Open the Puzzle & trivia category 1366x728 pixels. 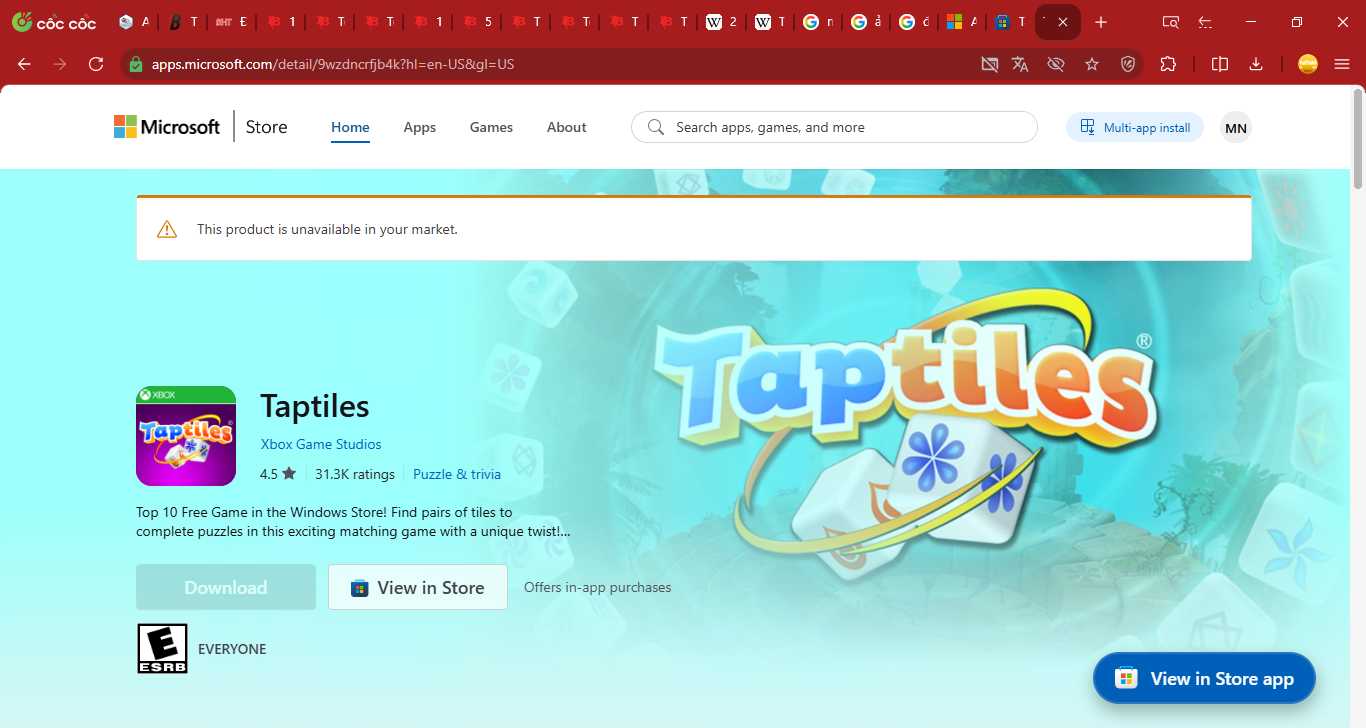point(456,474)
